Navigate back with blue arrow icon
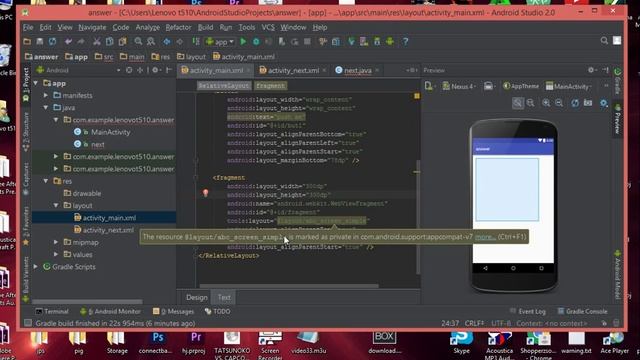 coord(167,42)
